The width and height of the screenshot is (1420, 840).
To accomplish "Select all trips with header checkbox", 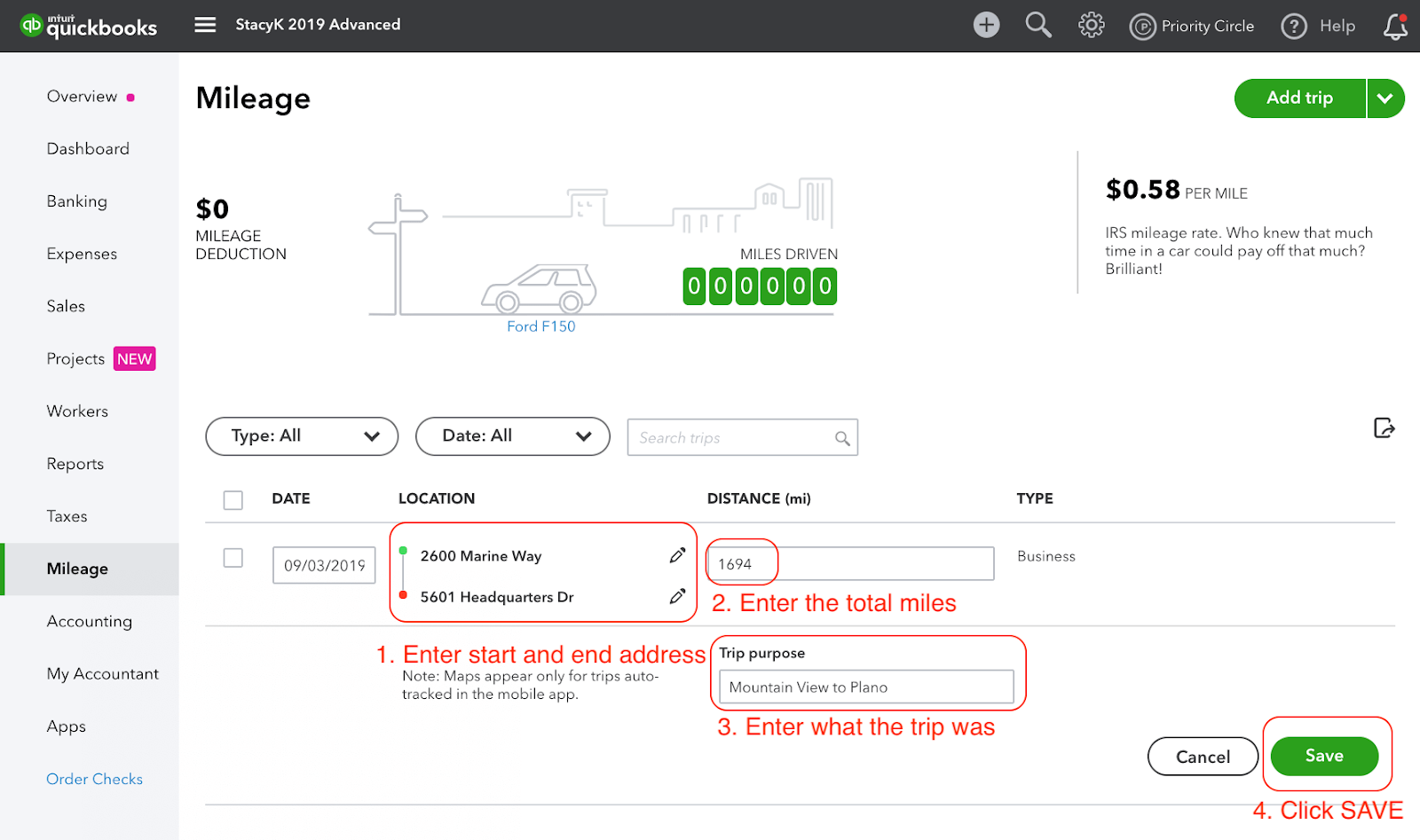I will pos(233,500).
